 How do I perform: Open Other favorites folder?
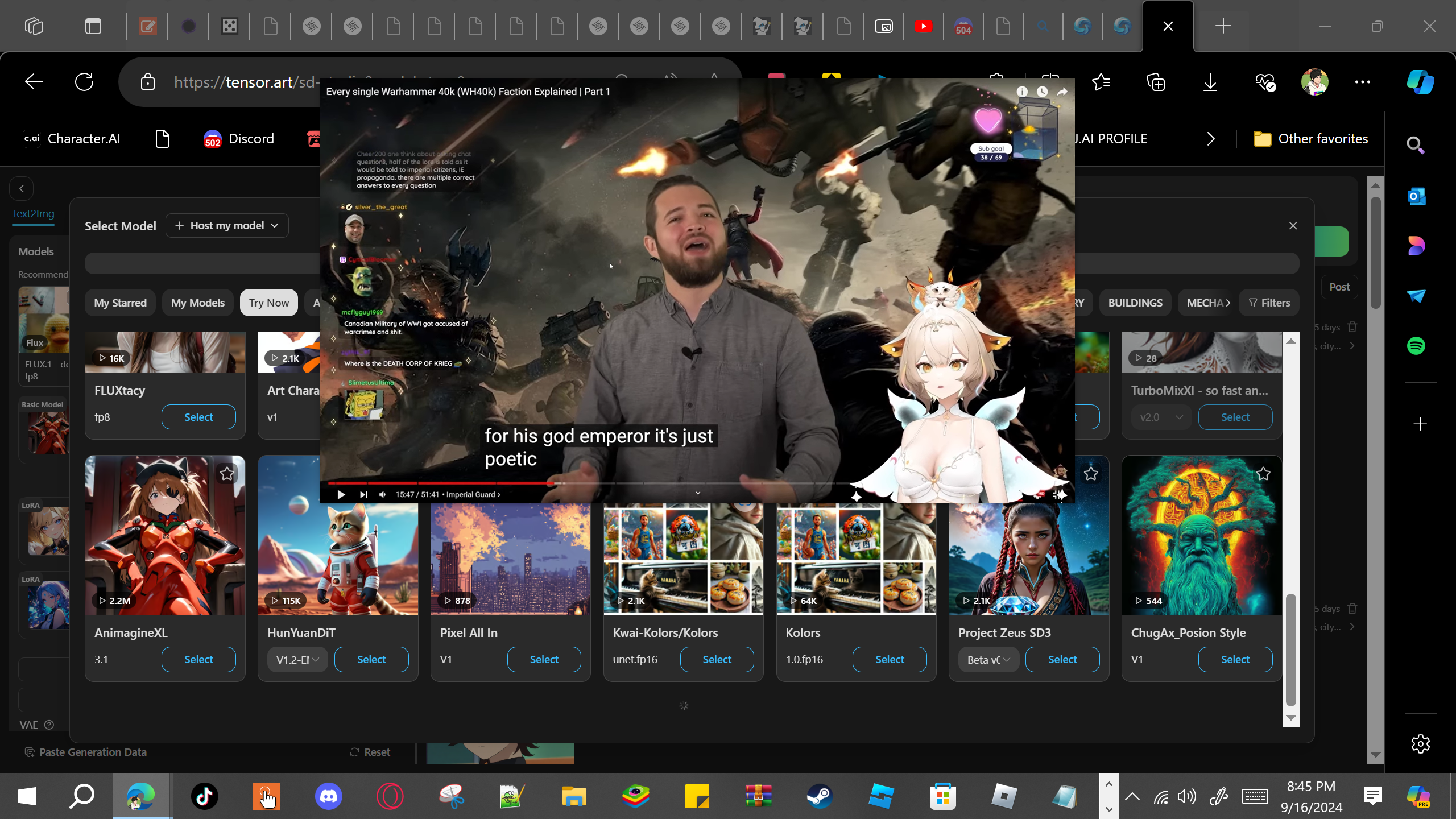[1310, 139]
